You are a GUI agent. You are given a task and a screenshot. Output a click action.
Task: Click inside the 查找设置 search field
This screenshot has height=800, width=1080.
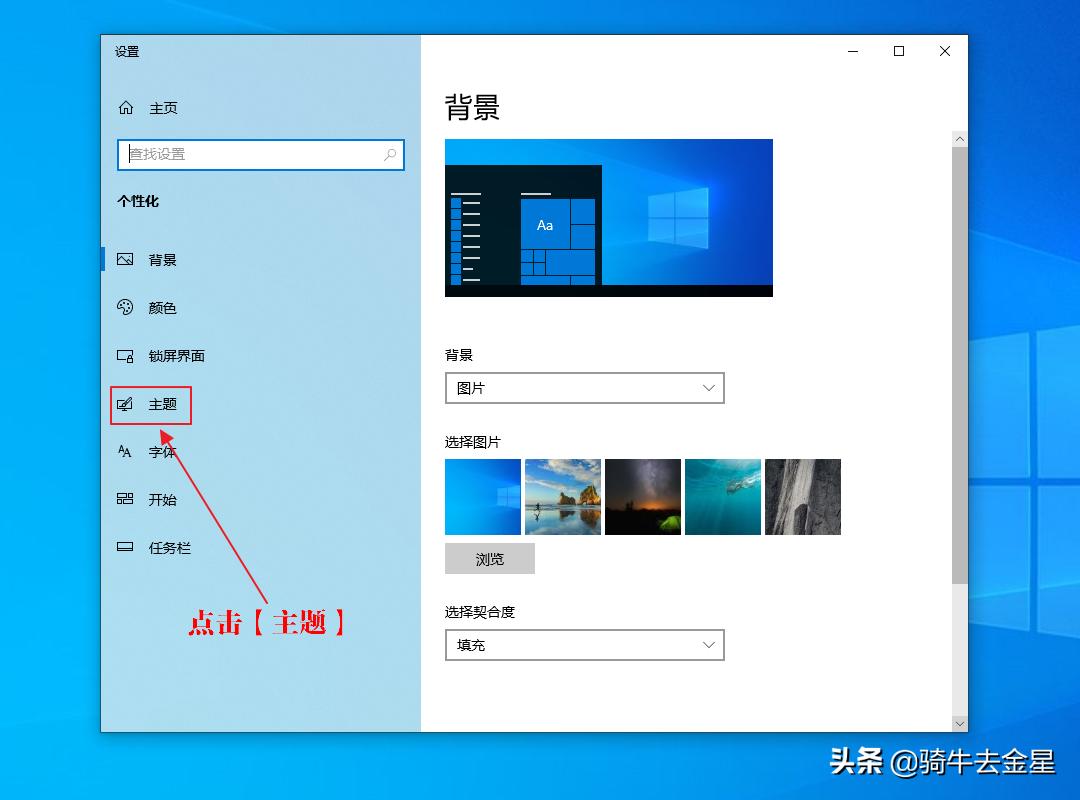250,156
